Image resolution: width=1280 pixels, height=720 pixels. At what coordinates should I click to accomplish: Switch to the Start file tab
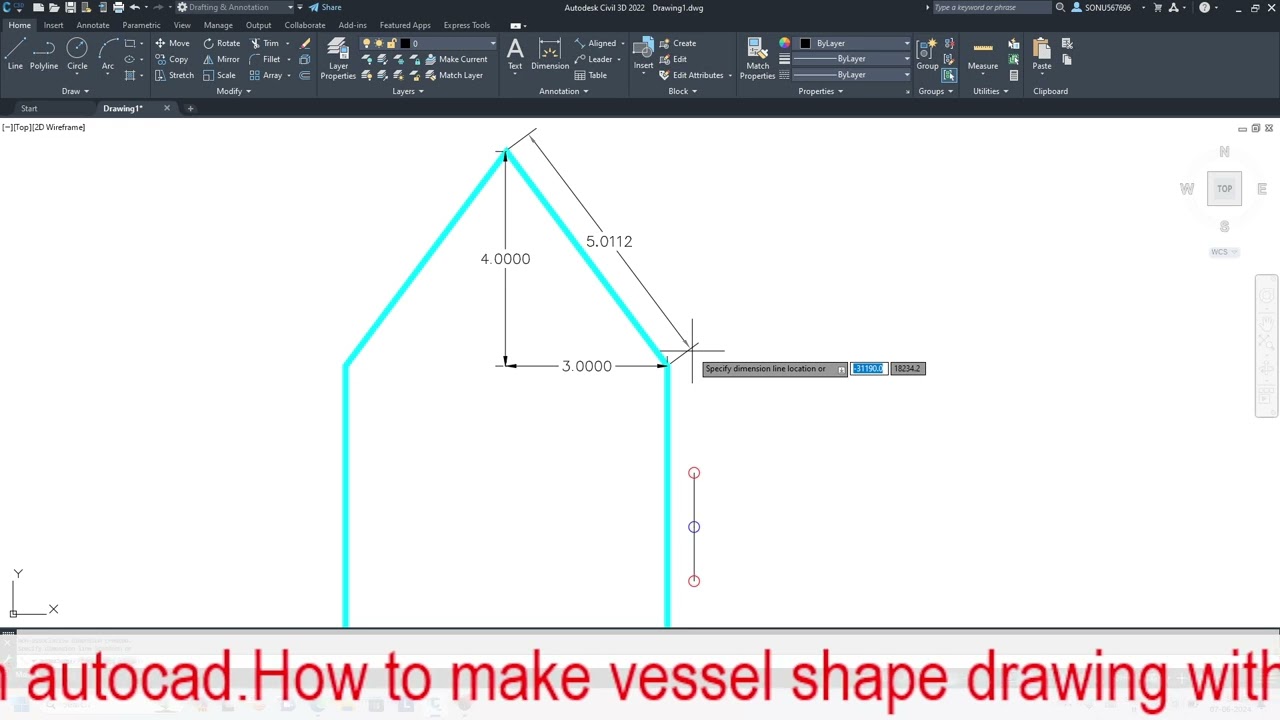point(29,108)
